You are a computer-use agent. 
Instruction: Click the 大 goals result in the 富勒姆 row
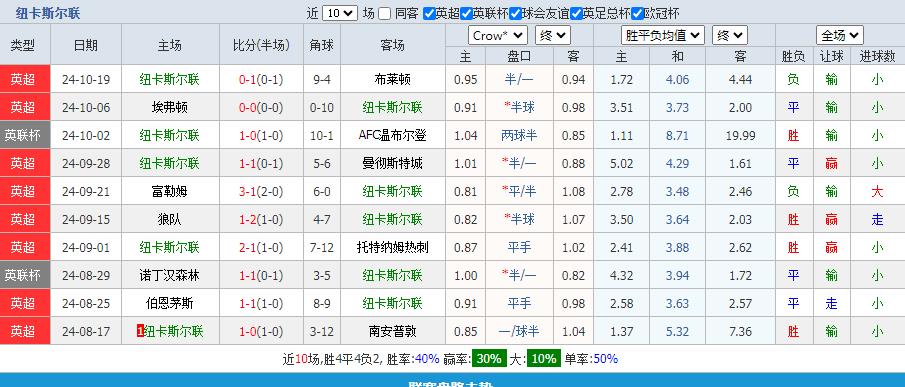(x=877, y=191)
